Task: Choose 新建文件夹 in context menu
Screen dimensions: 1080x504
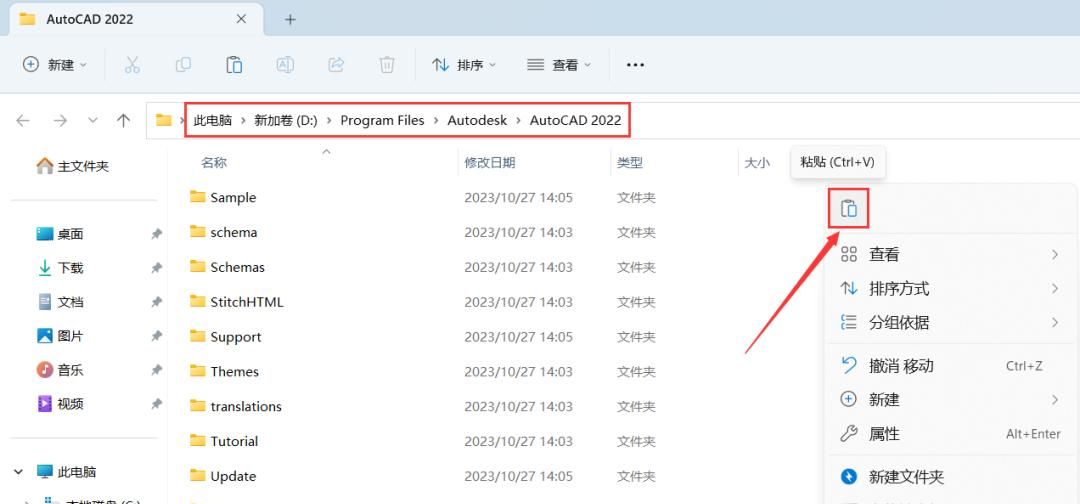Action: (x=953, y=476)
